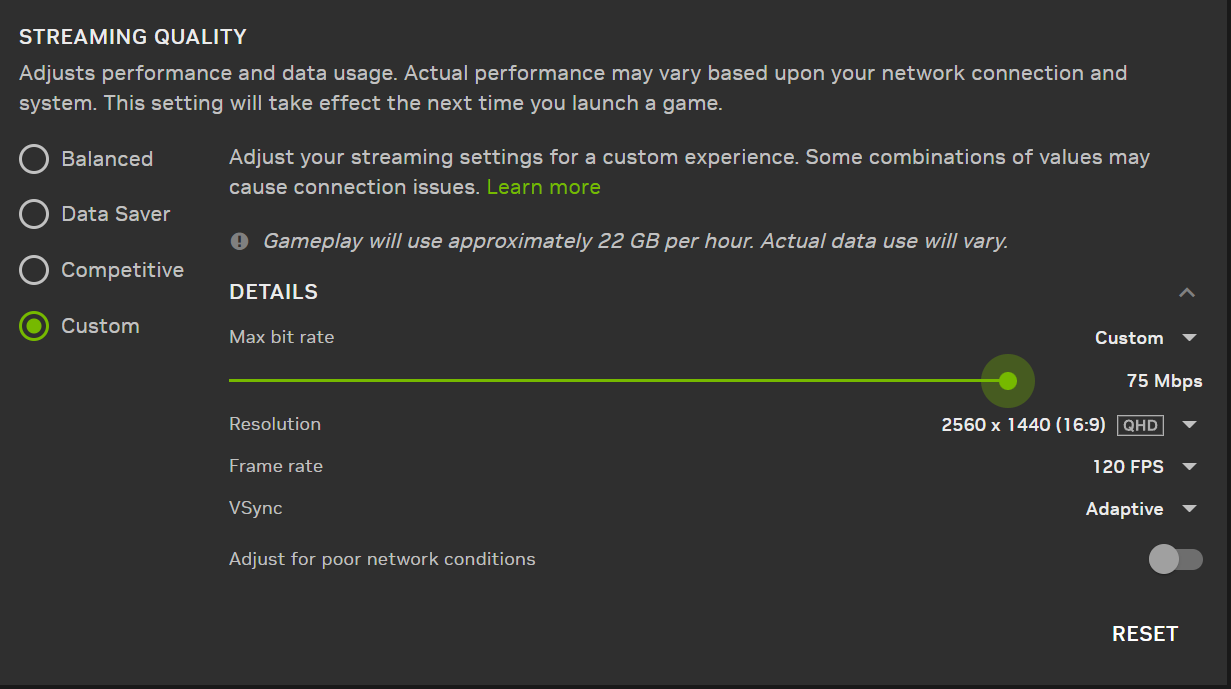The width and height of the screenshot is (1231, 689).
Task: Open the Max bit rate Custom dropdown
Action: point(1146,338)
